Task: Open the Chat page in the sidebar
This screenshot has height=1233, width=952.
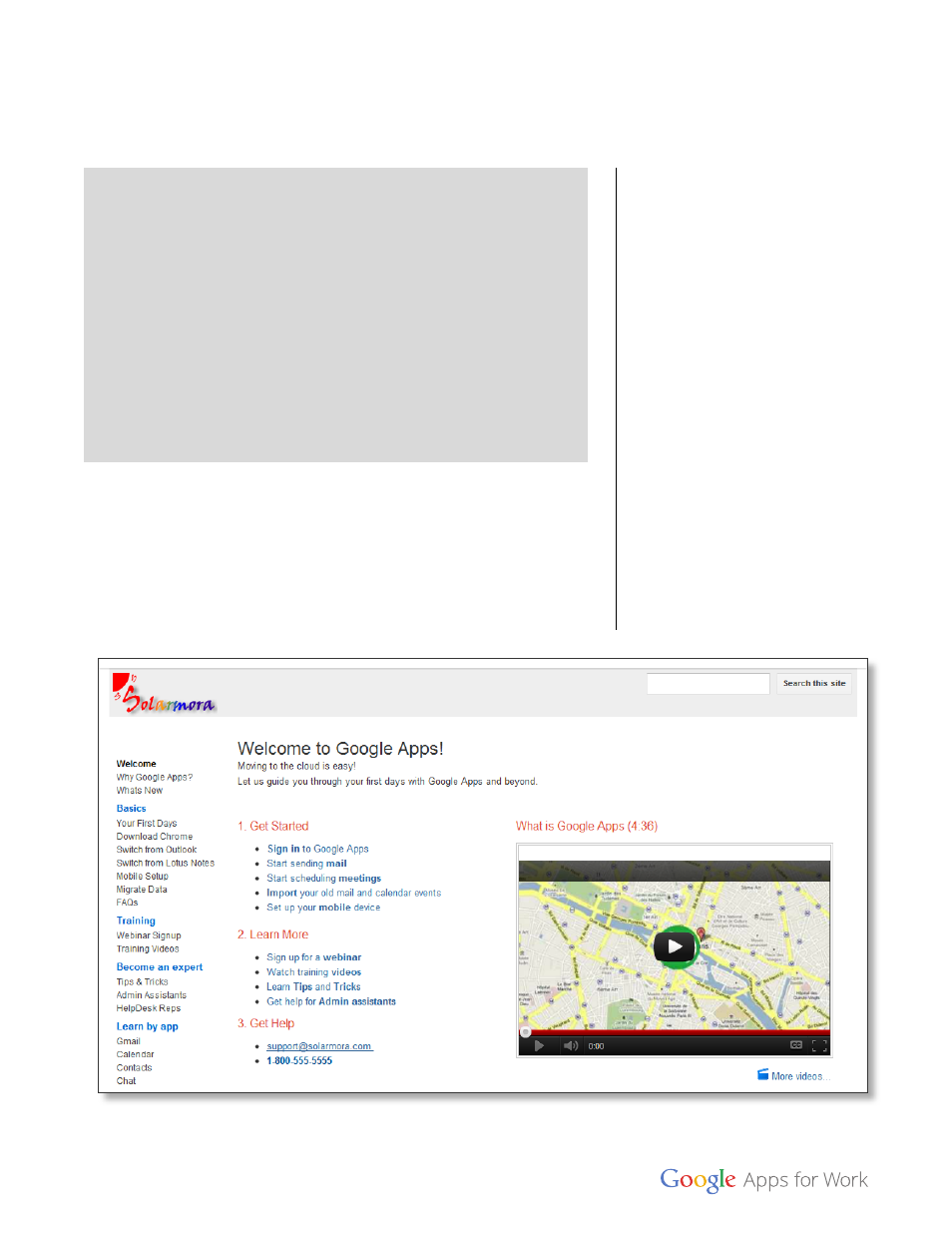Action: pyautogui.click(x=126, y=1080)
